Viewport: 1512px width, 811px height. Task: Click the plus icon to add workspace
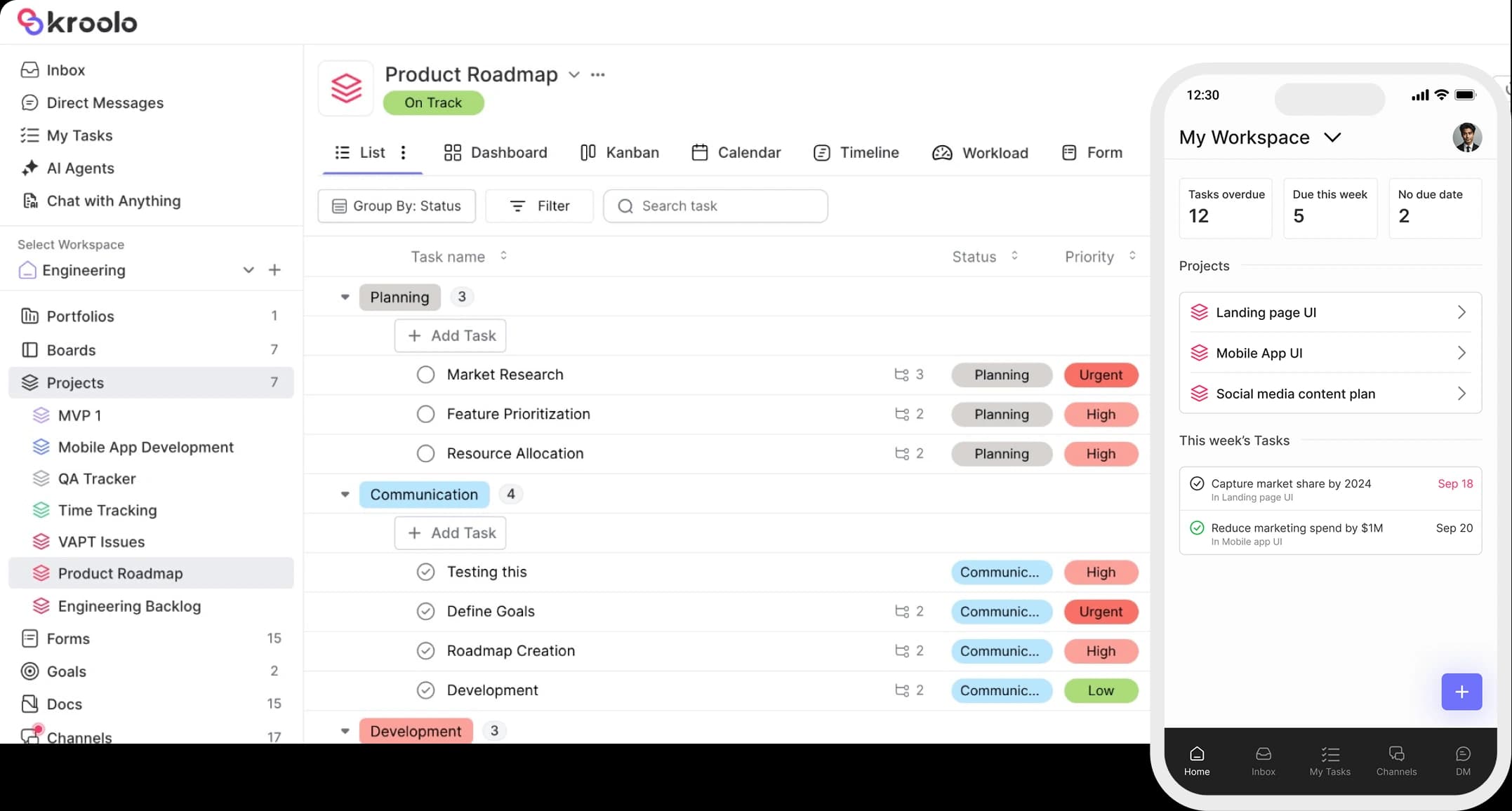click(x=274, y=270)
